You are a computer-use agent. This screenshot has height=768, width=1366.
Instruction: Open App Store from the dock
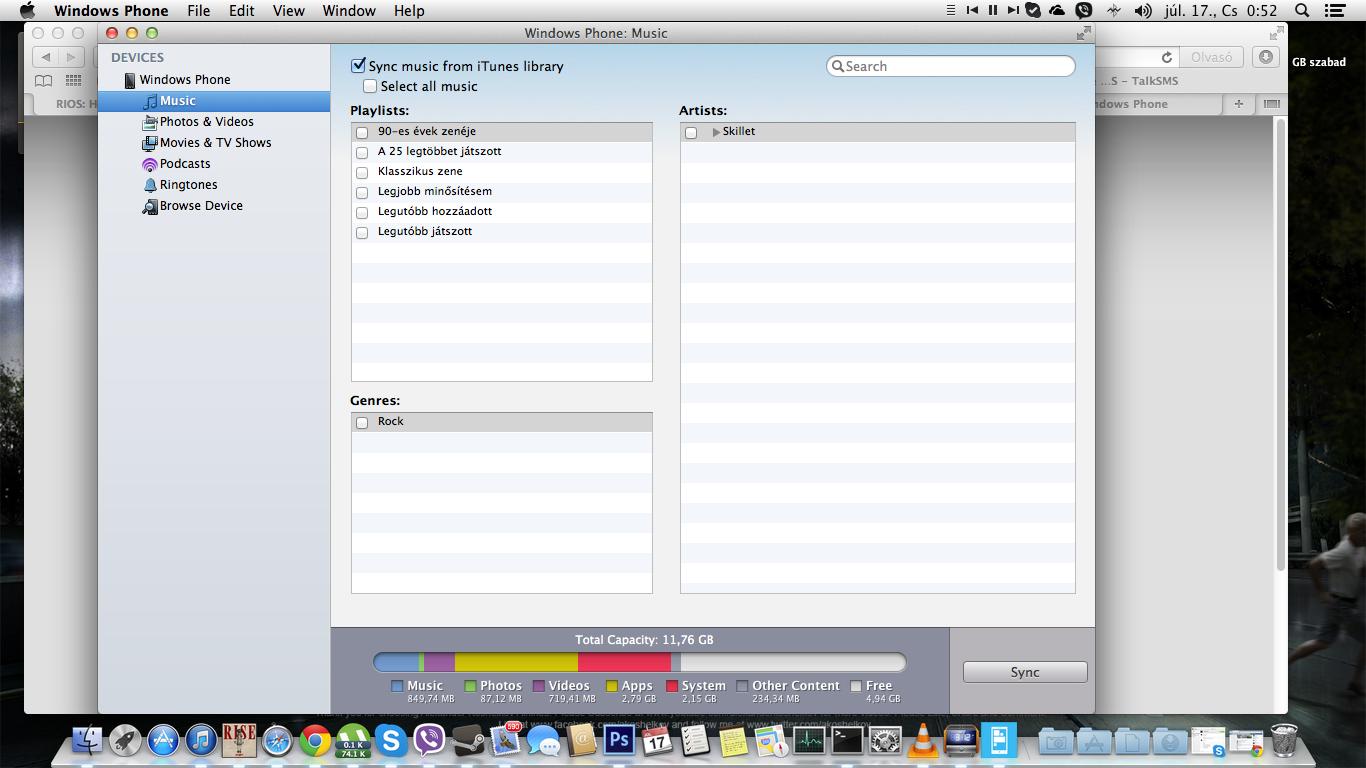pos(163,740)
